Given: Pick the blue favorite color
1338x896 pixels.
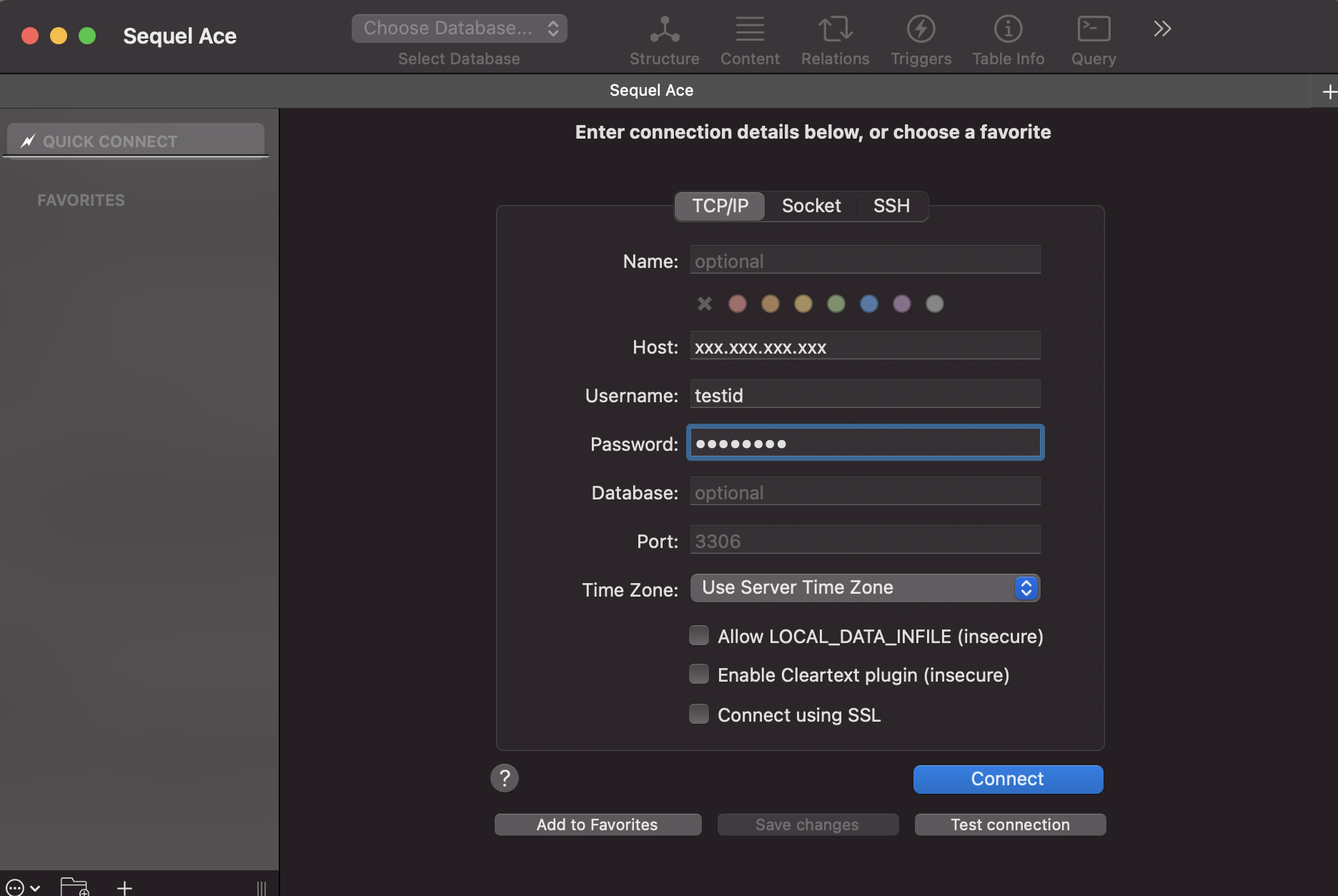Looking at the screenshot, I should tap(869, 304).
